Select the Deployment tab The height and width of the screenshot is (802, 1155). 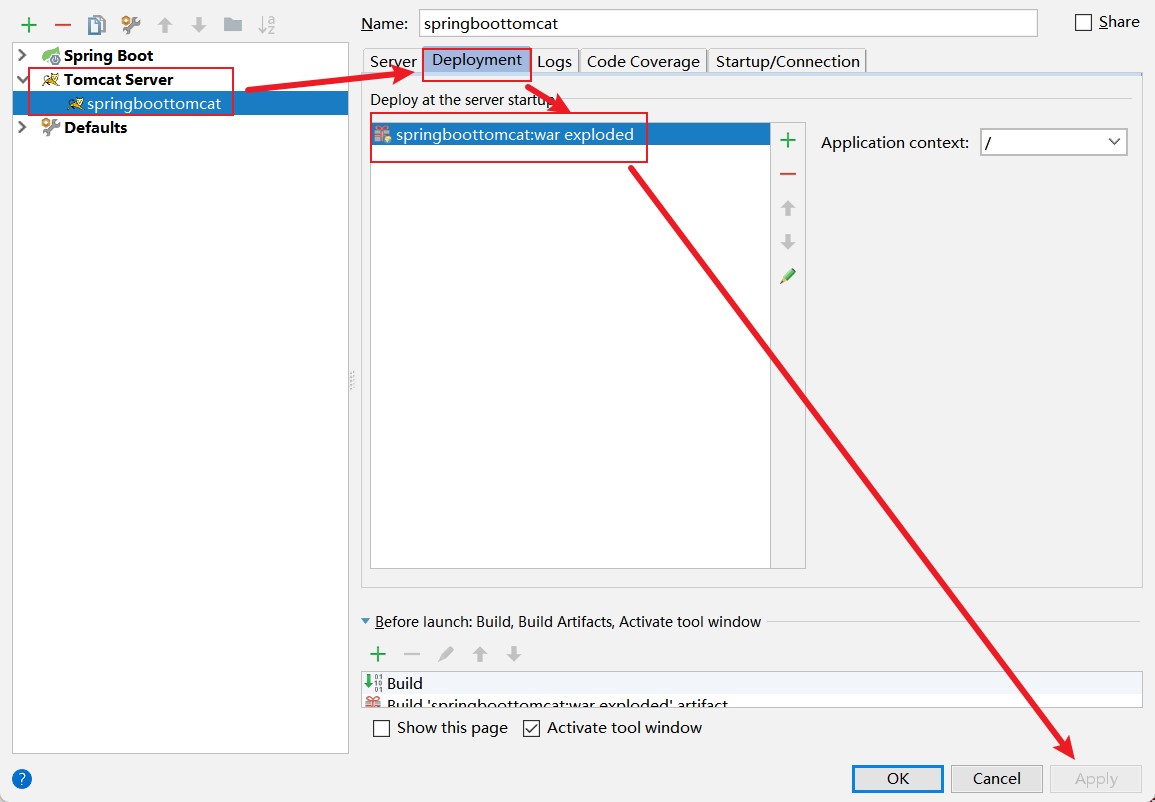(x=477, y=60)
